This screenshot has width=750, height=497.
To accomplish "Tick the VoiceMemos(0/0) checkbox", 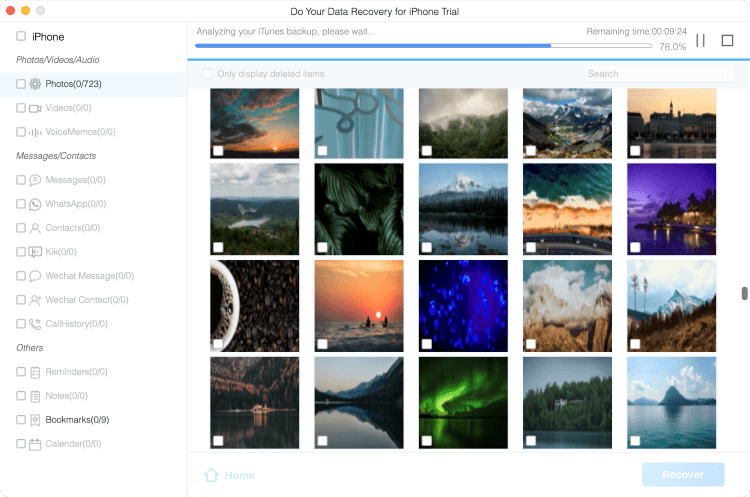I will point(21,132).
